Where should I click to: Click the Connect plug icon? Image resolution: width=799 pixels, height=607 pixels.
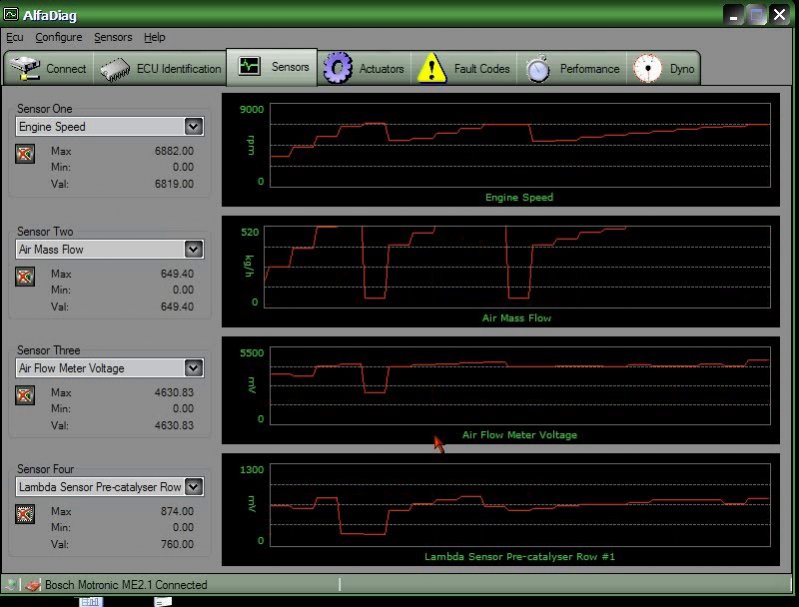click(x=25, y=68)
